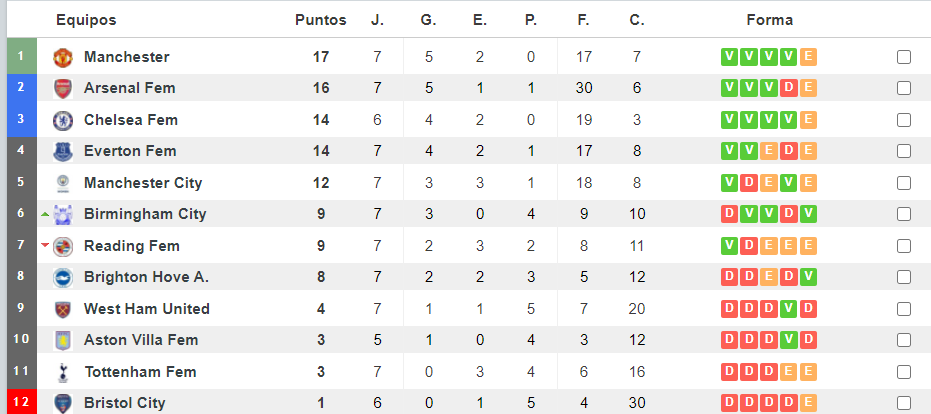Click the Tottenham Fem club crest

click(x=63, y=372)
